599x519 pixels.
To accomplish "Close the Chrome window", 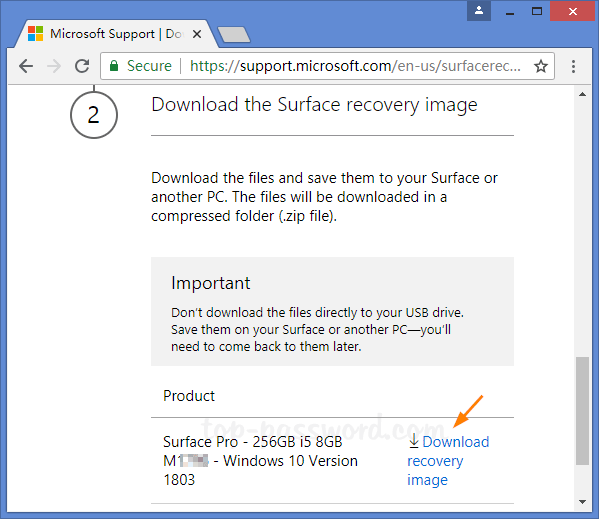I will [x=573, y=11].
